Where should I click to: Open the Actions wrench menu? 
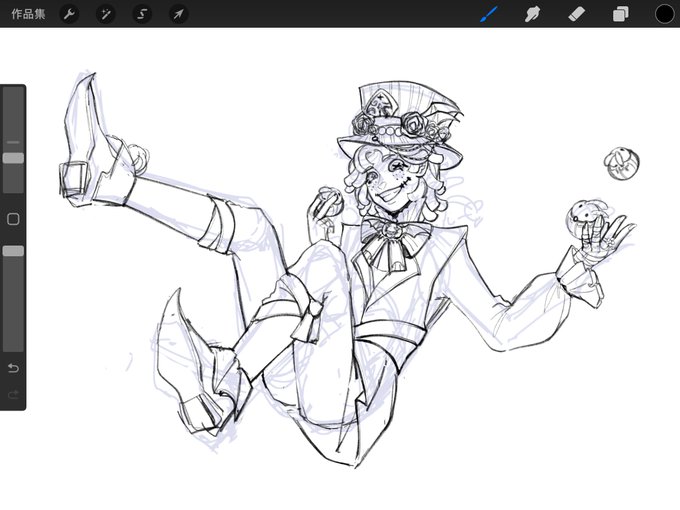tap(69, 14)
